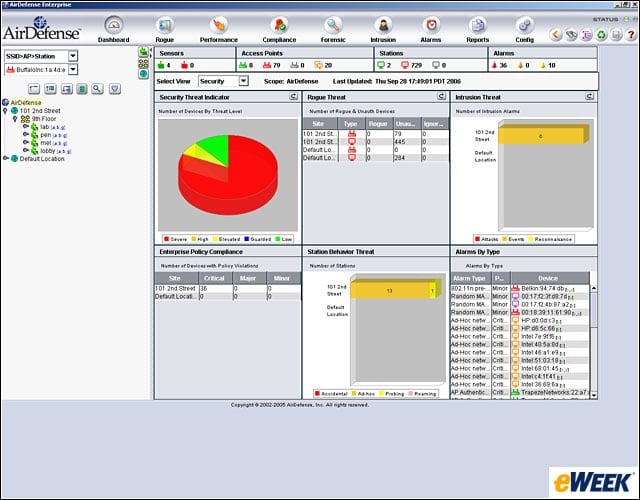Collapse the 101 2nd Street tree node

5,111
